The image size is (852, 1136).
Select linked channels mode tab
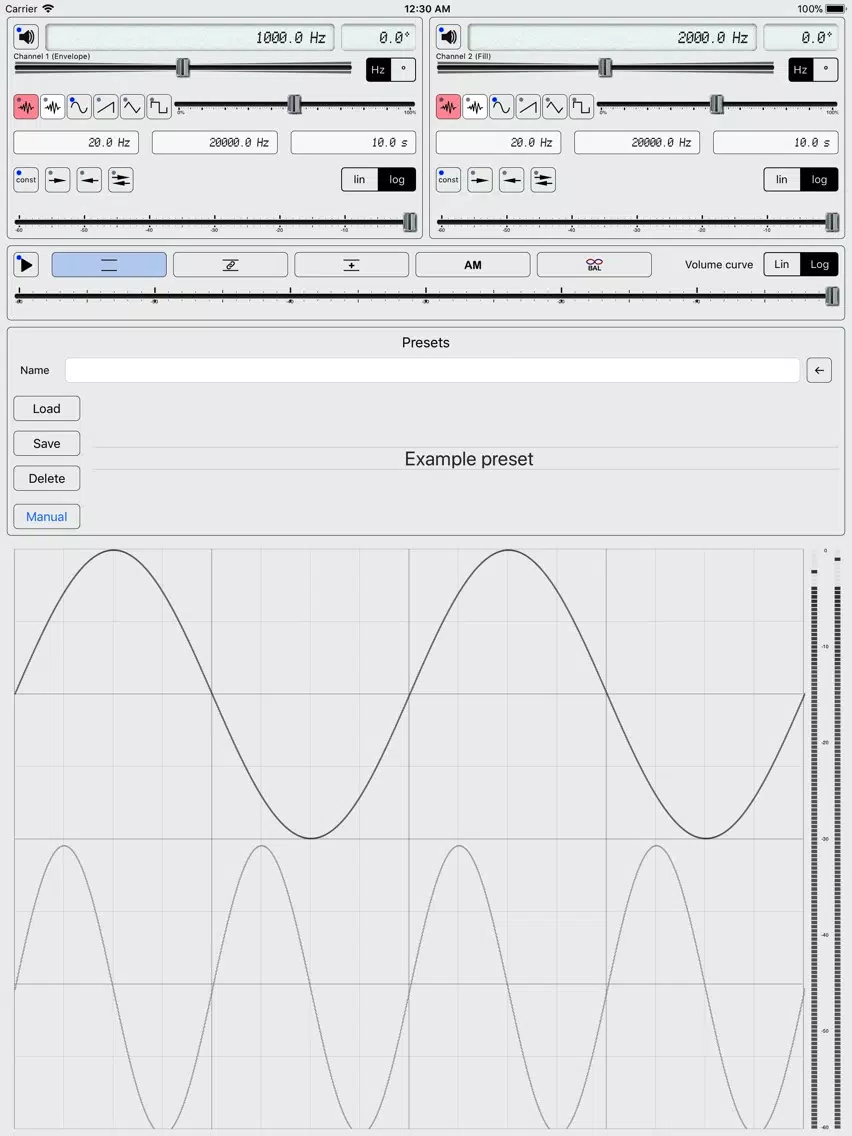click(x=230, y=264)
